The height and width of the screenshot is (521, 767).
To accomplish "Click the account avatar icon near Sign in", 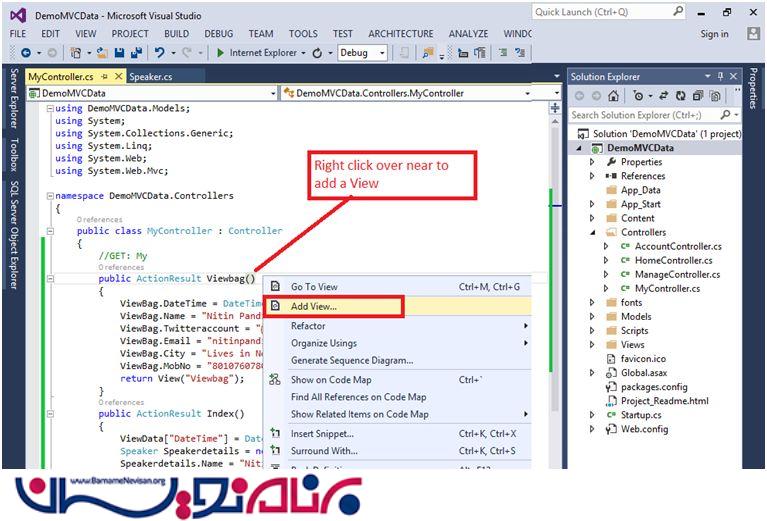I will [752, 33].
